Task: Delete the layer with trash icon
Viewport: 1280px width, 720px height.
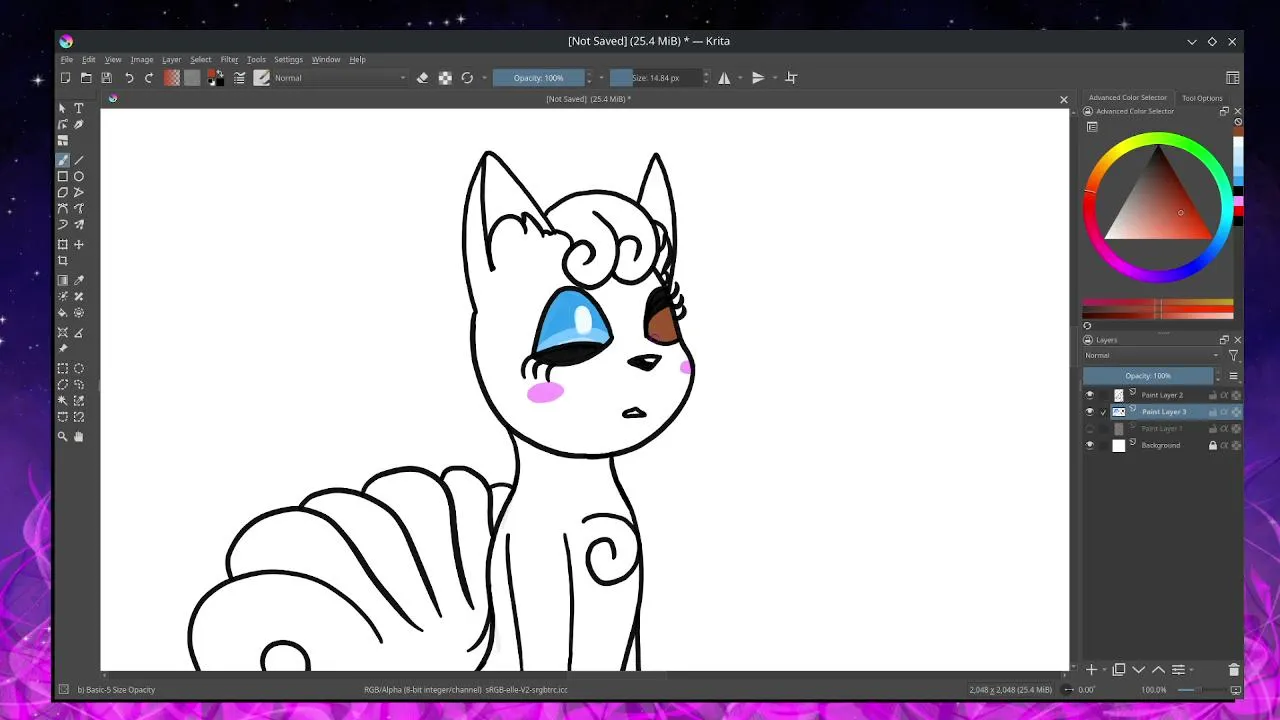Action: [1234, 670]
